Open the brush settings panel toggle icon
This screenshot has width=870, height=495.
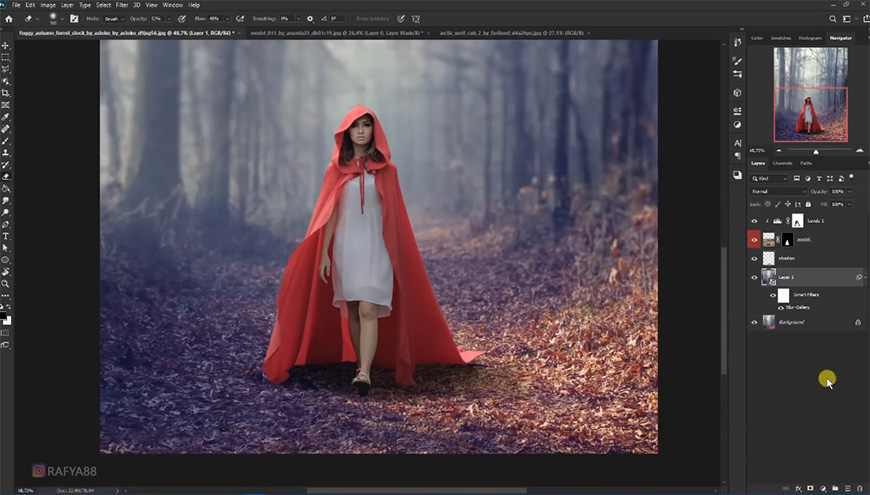pyautogui.click(x=74, y=19)
